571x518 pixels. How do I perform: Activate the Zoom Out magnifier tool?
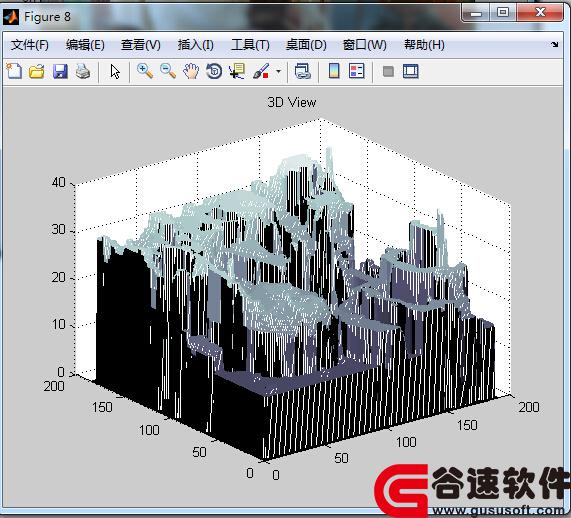point(168,71)
